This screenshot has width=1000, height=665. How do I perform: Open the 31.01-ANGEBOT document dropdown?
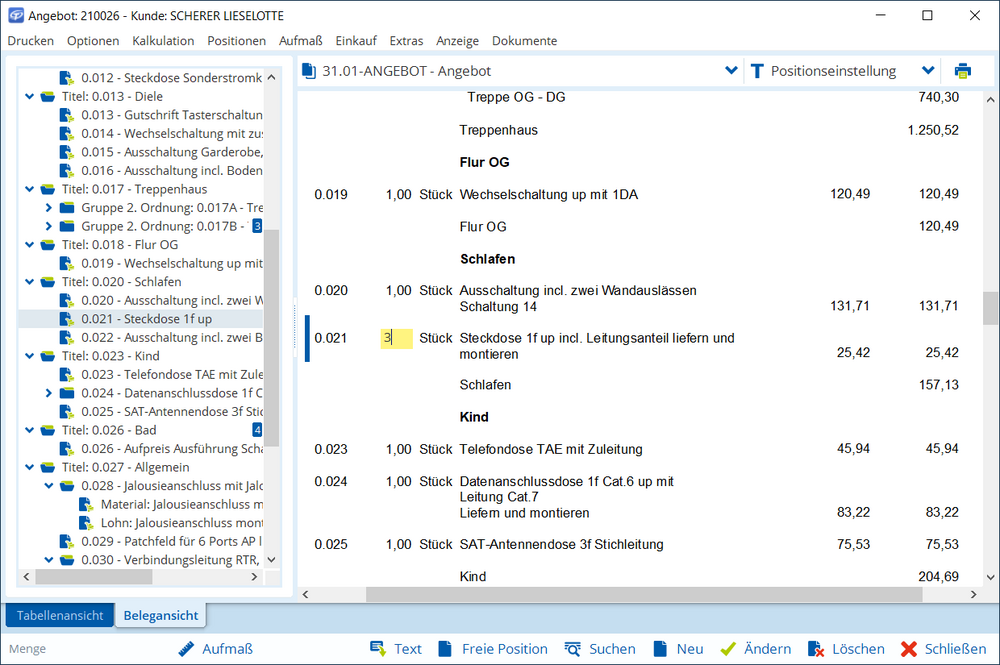(x=731, y=71)
